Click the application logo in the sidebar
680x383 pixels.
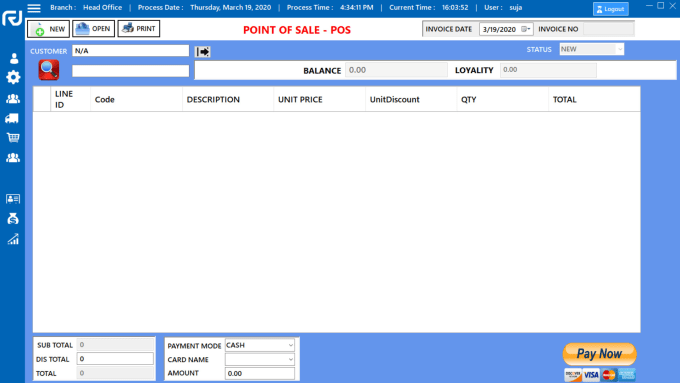point(12,18)
